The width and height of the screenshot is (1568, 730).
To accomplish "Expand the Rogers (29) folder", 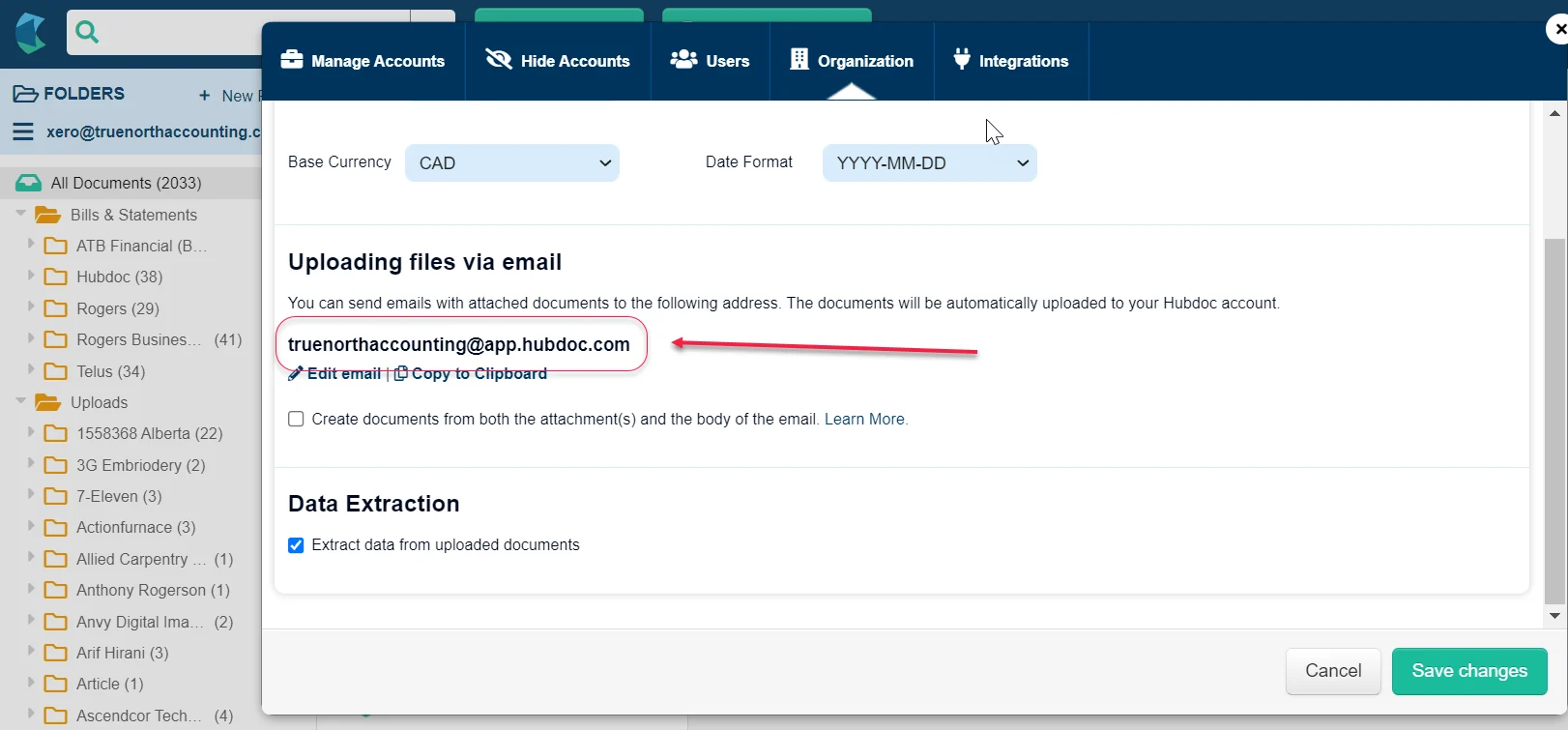I will [31, 307].
